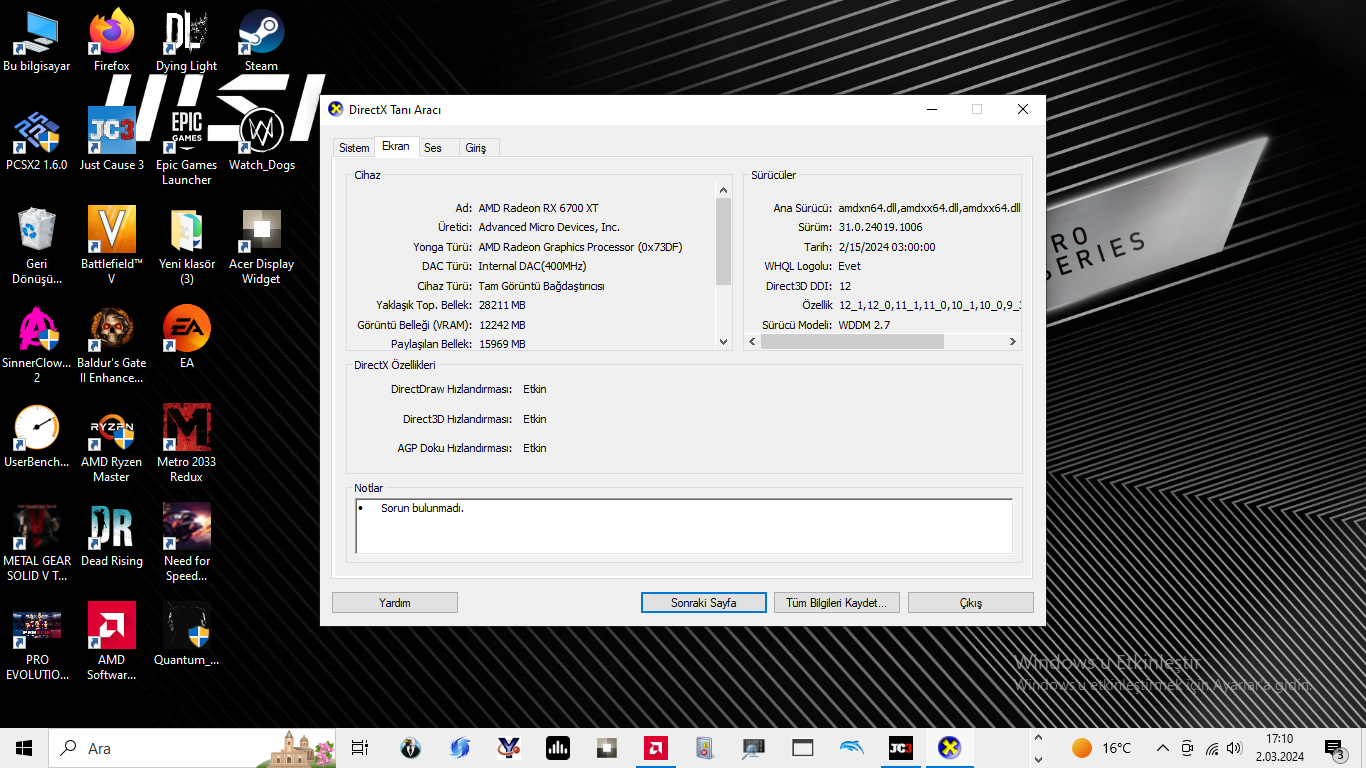Click Tüm Bilgileri Kaydet button
Image resolution: width=1366 pixels, height=768 pixels.
pyautogui.click(x=836, y=603)
